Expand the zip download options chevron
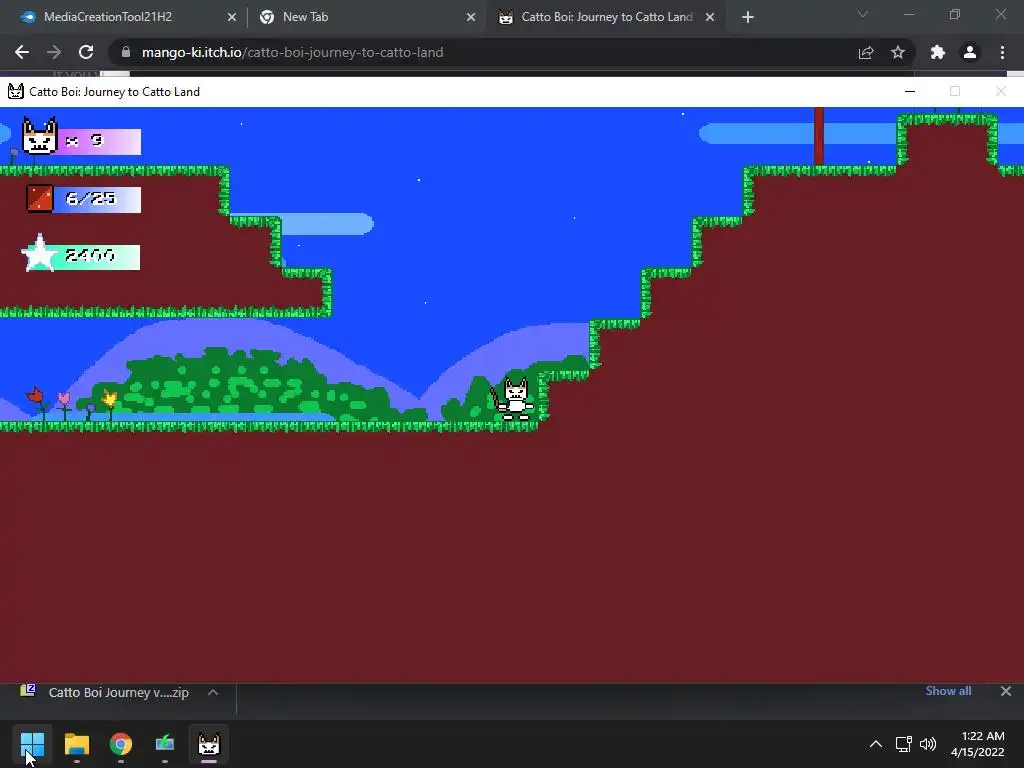 [x=213, y=692]
